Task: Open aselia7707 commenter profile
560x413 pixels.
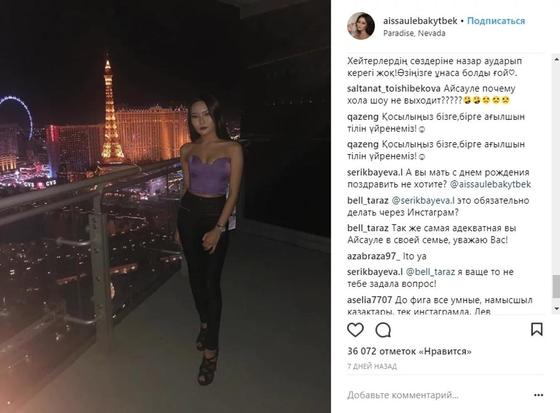Action: point(370,300)
